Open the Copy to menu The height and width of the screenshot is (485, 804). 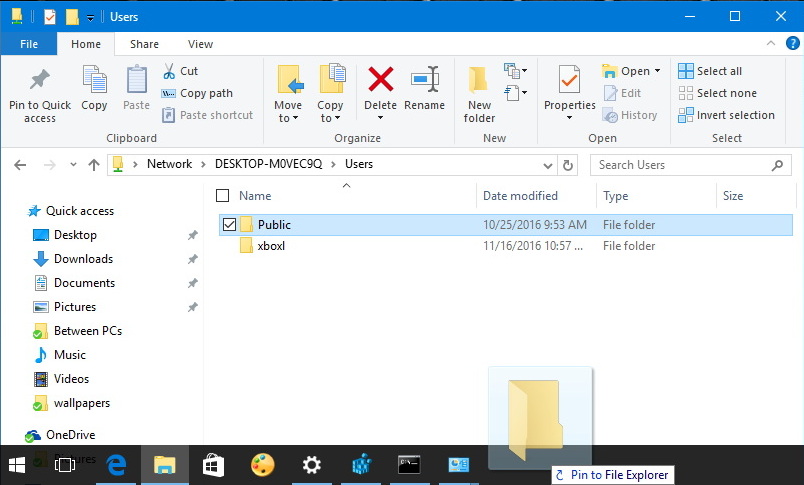coord(330,95)
